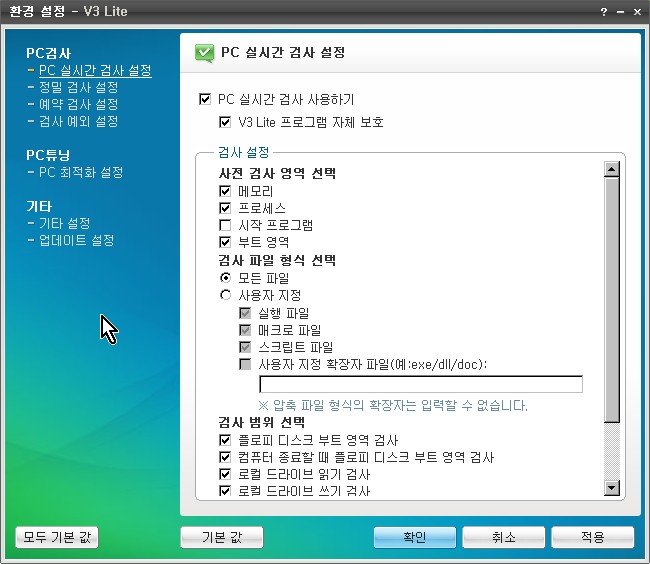
Task: Open PC 최적화 설정
Action: point(81,172)
